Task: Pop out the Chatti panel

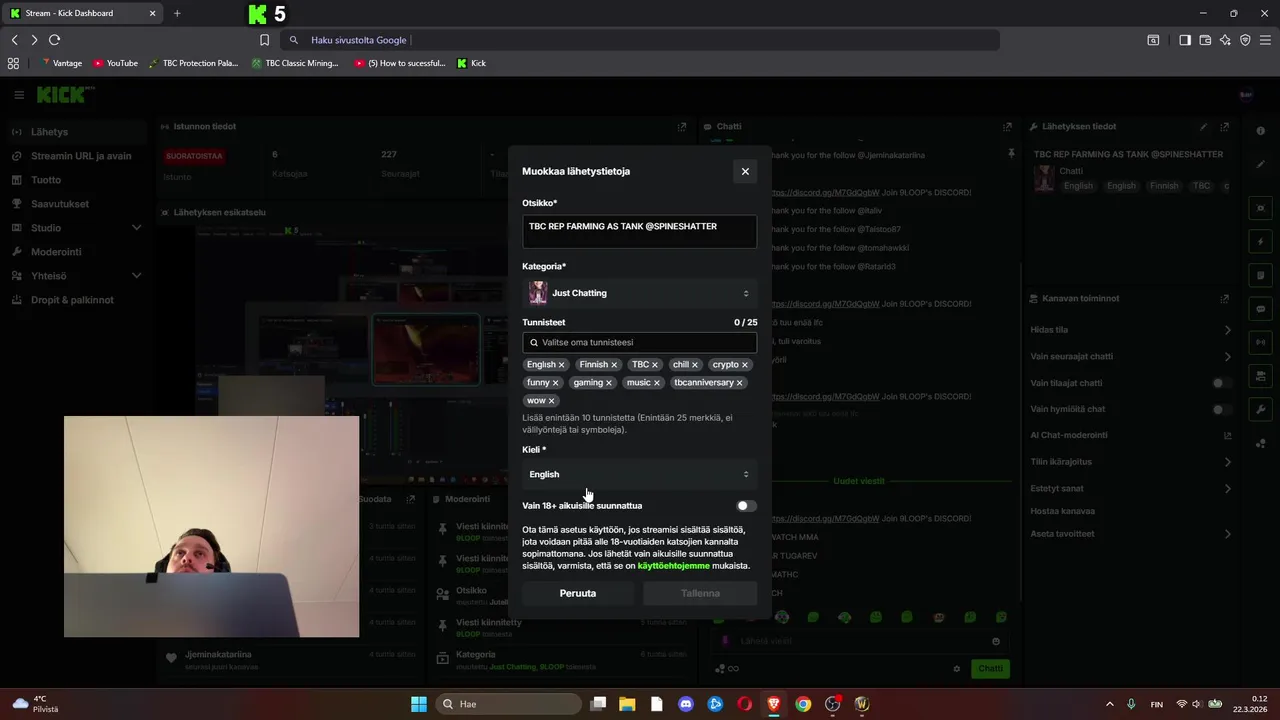Action: pos(1007,127)
